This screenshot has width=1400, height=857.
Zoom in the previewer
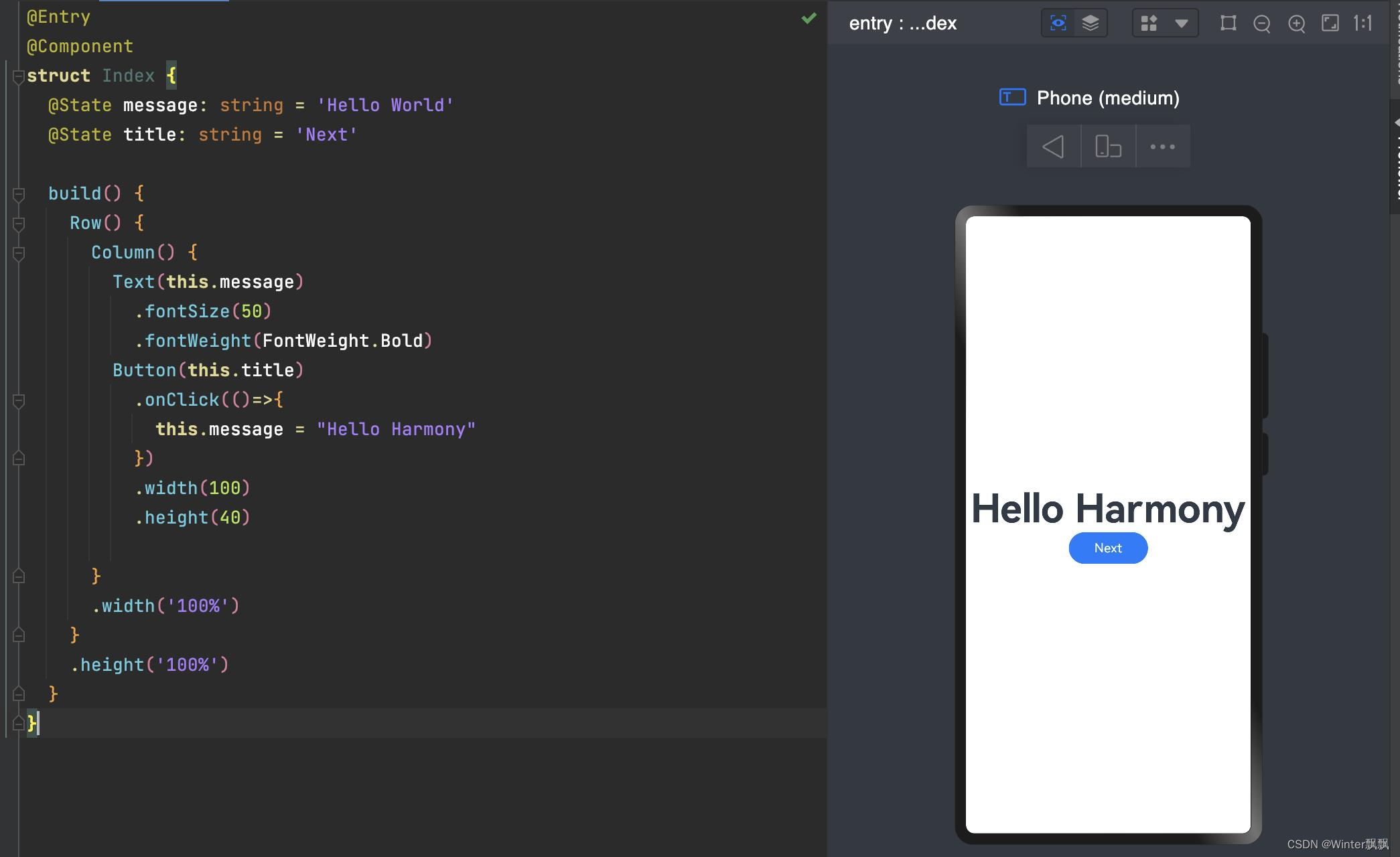pos(1296,24)
